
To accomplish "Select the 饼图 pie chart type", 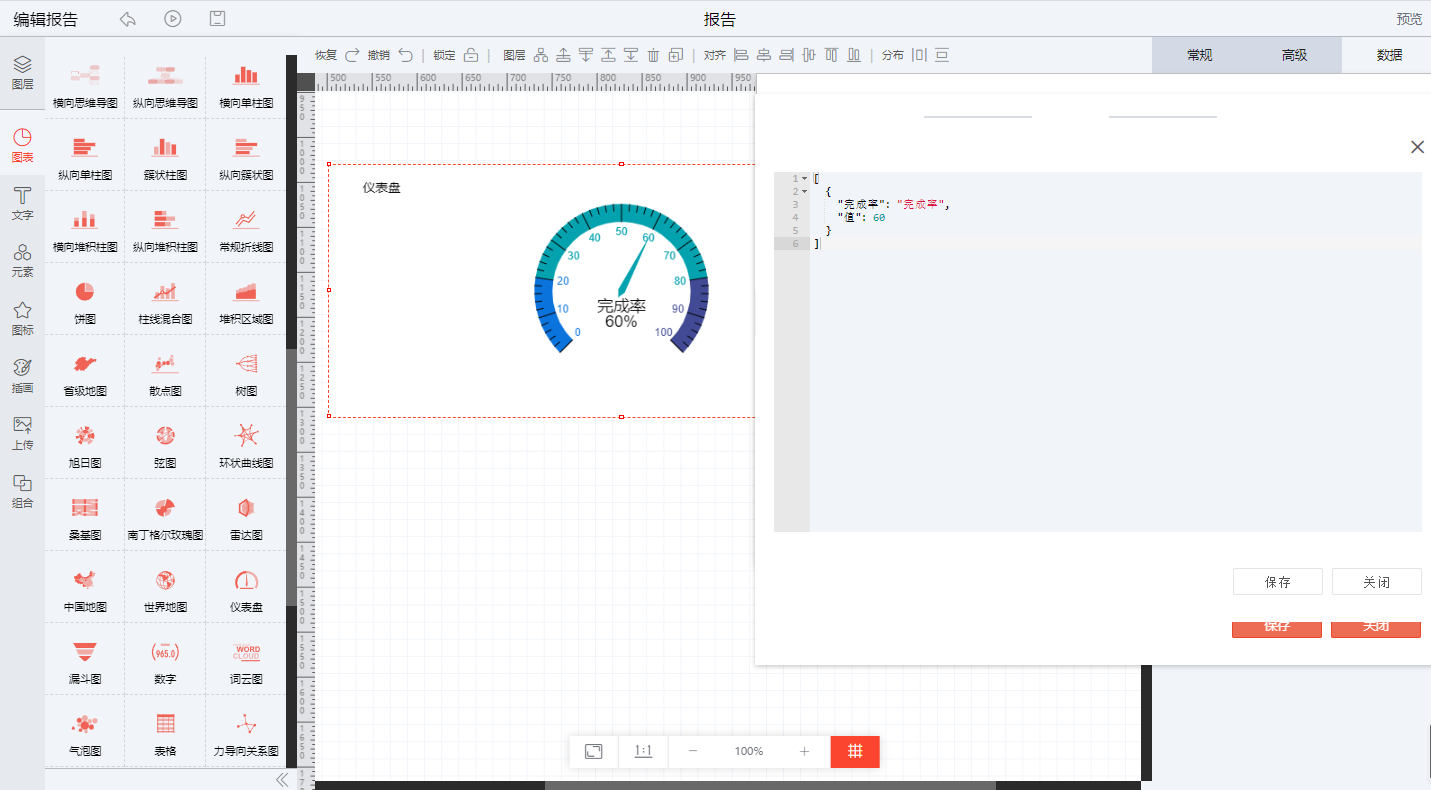I will (x=85, y=300).
